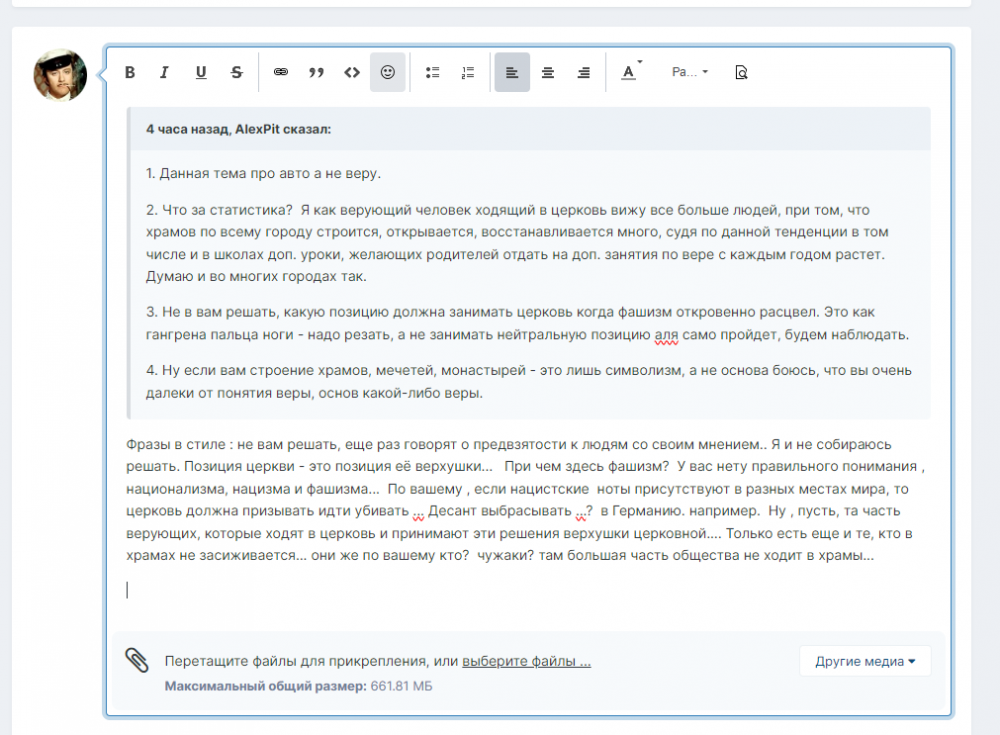Toggle italic text formatting
The image size is (1000, 735).
165,72
